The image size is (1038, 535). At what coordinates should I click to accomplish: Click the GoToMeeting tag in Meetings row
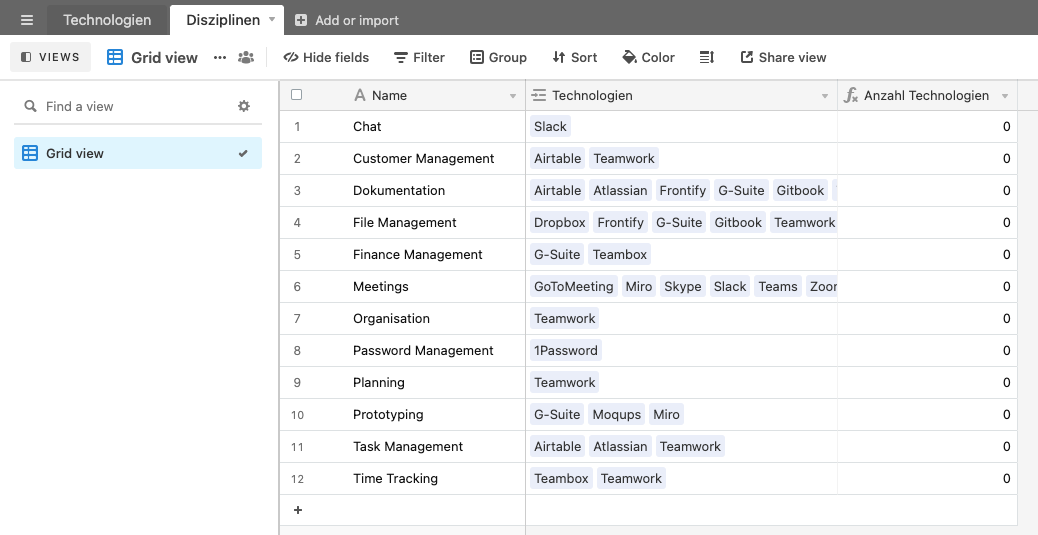coord(573,286)
